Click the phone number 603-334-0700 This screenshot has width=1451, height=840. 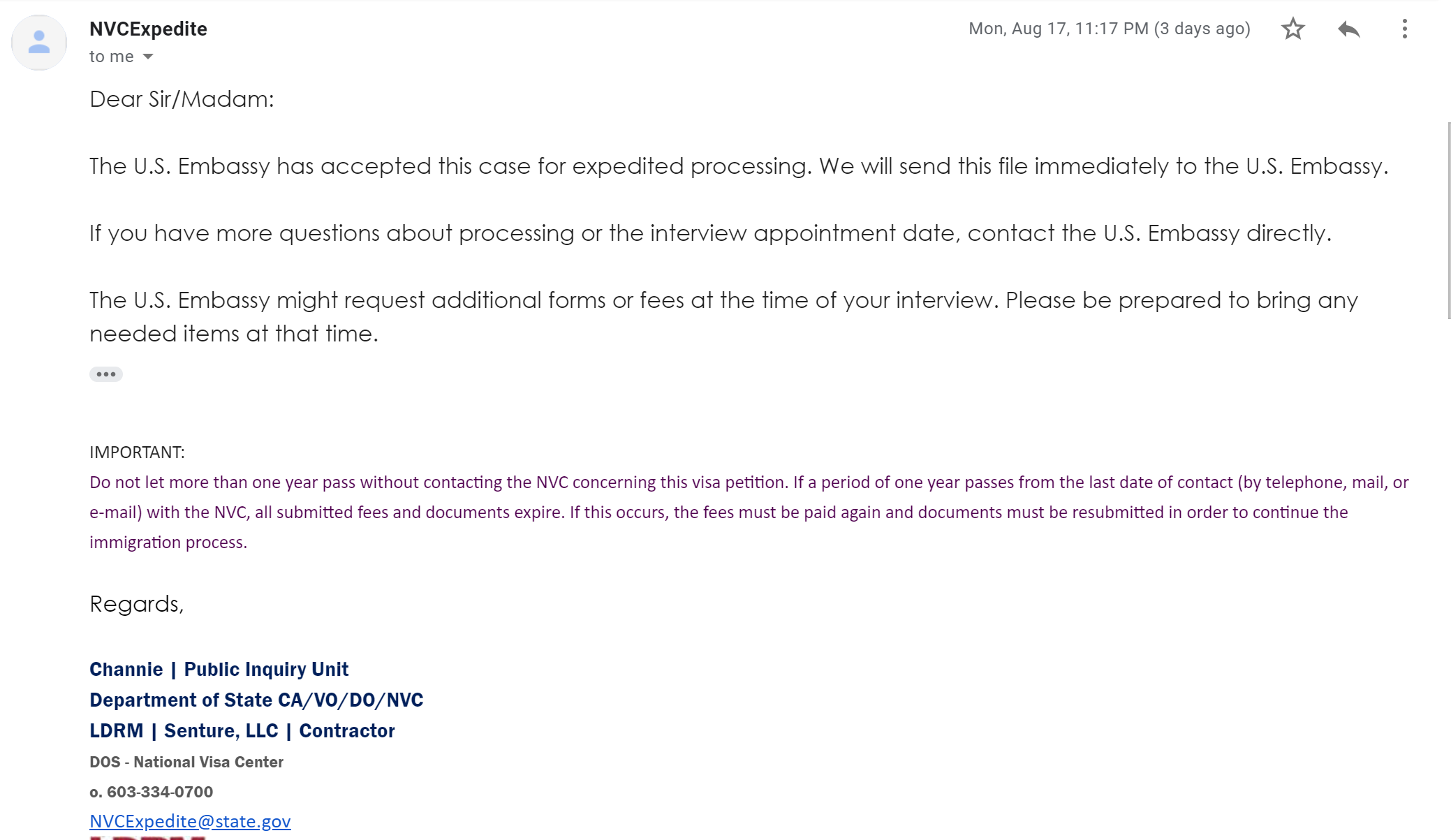click(x=159, y=792)
